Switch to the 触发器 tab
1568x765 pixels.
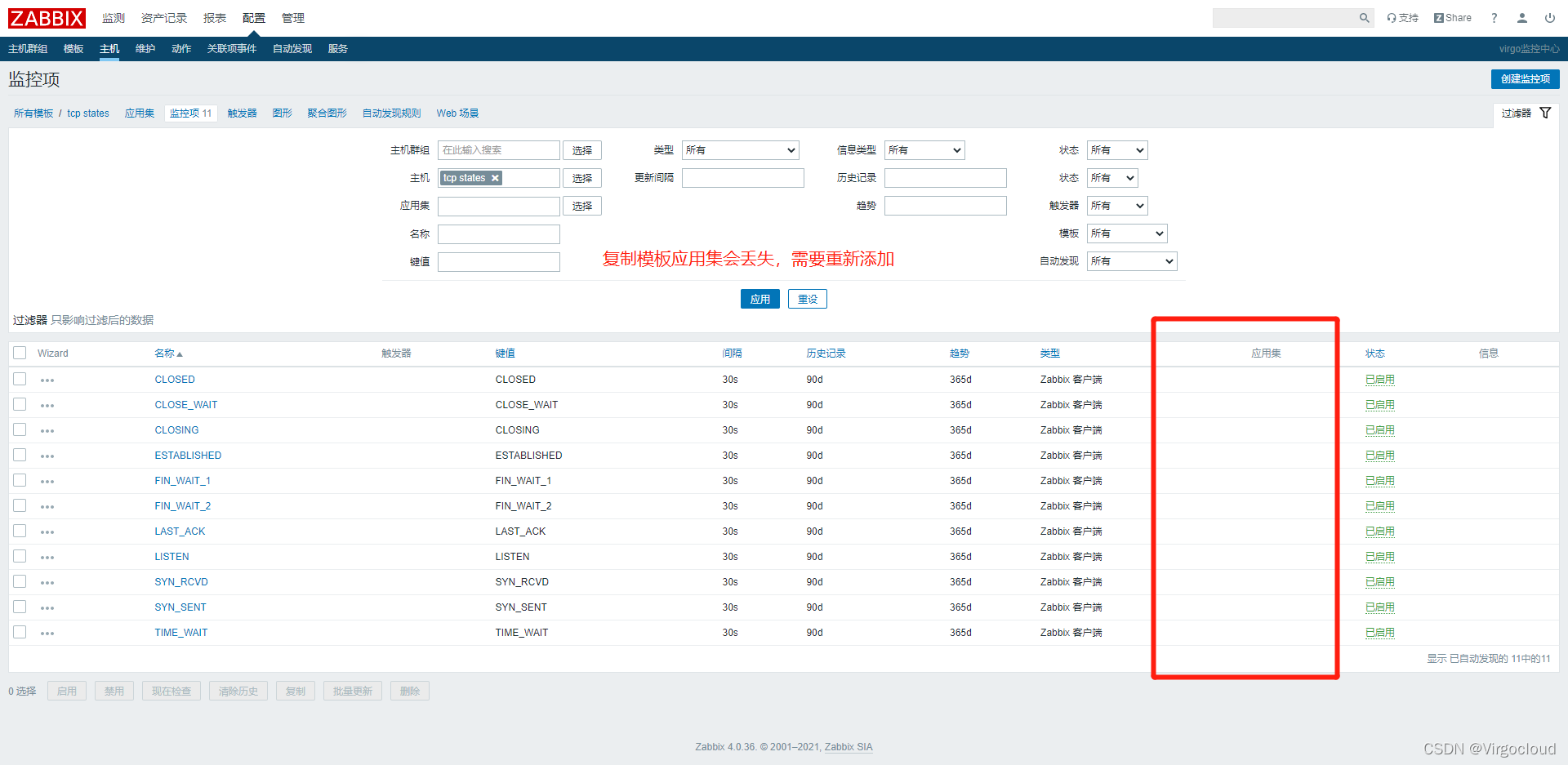[x=242, y=113]
